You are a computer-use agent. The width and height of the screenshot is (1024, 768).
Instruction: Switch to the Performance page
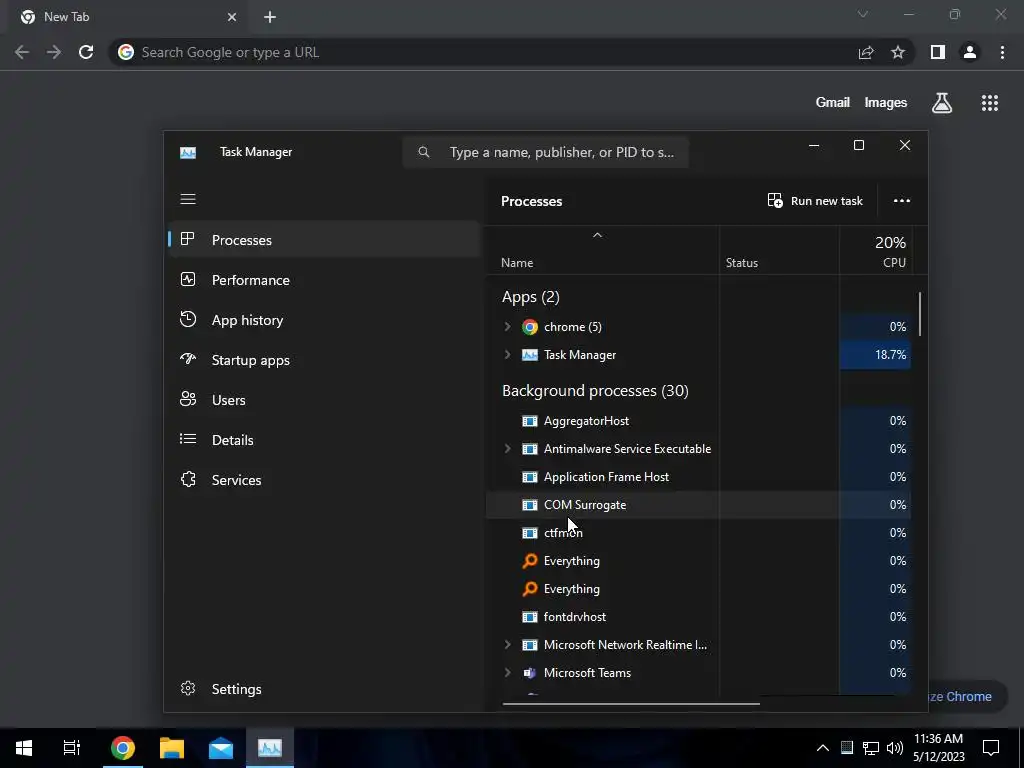tap(325, 280)
